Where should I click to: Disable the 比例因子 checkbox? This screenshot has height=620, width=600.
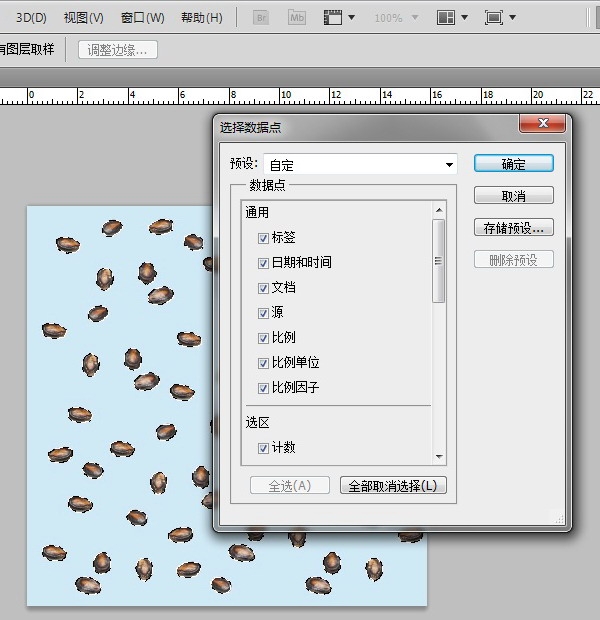click(x=263, y=388)
